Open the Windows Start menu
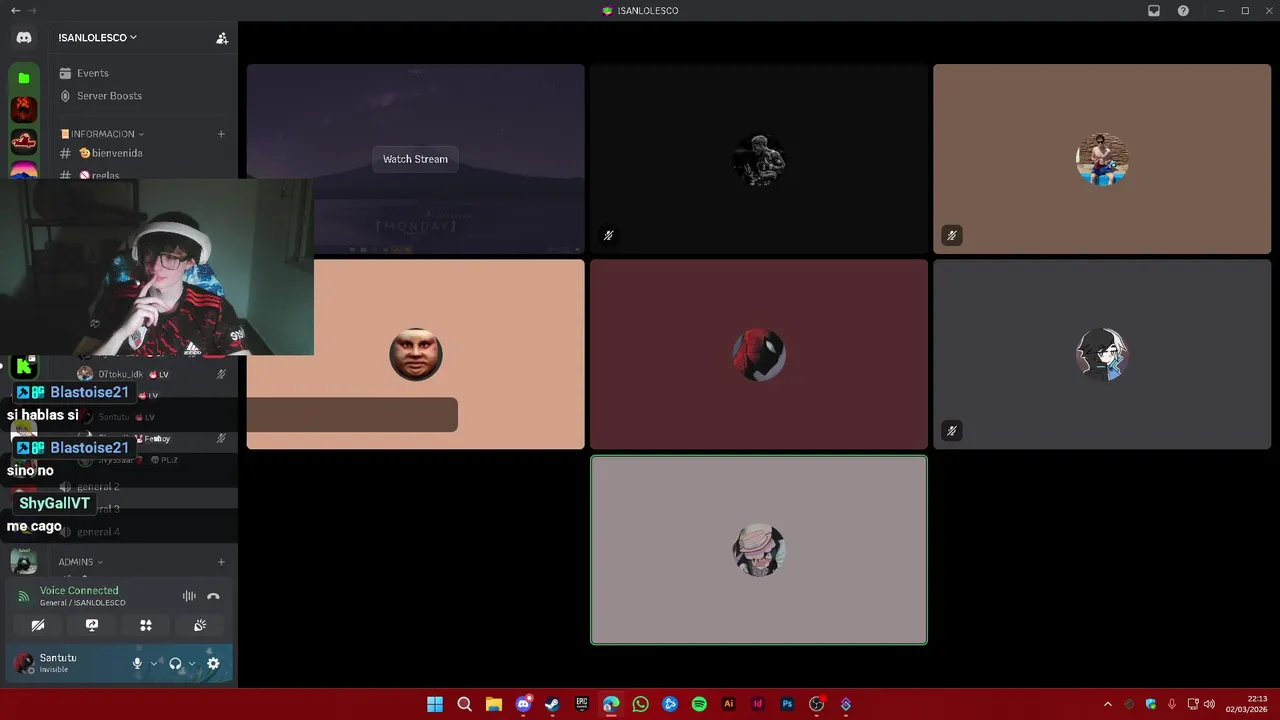Screen dimensions: 1280x720 point(435,704)
